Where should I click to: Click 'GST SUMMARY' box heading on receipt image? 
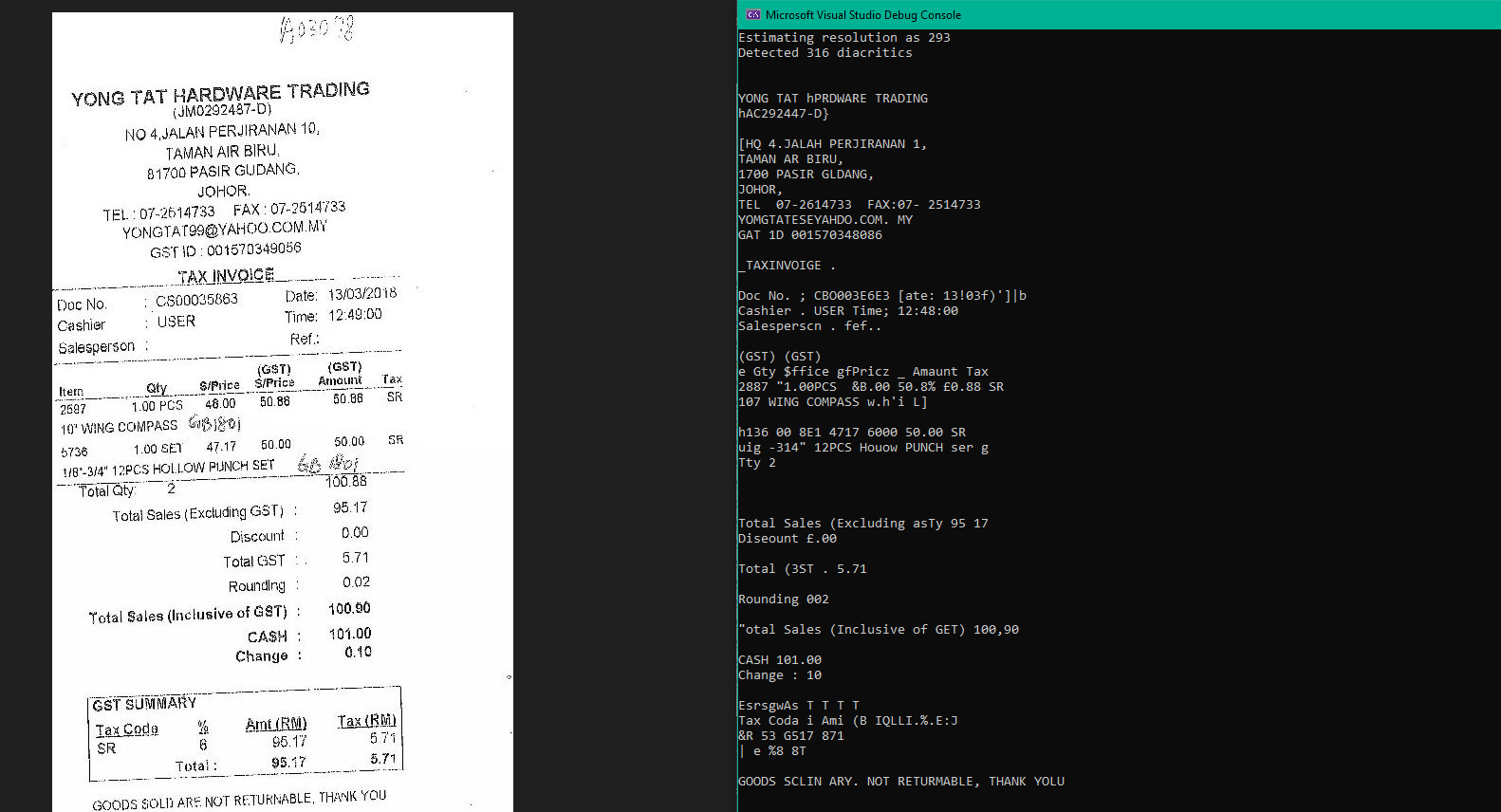tap(144, 704)
